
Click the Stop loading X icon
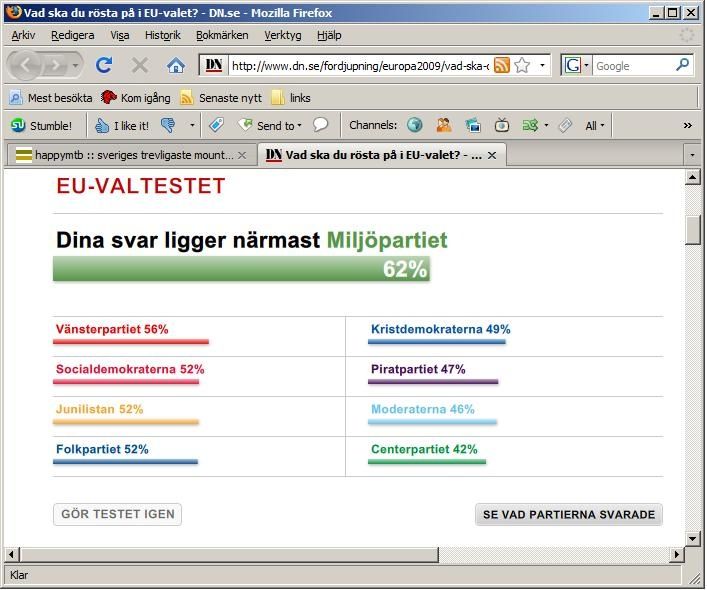click(x=140, y=66)
